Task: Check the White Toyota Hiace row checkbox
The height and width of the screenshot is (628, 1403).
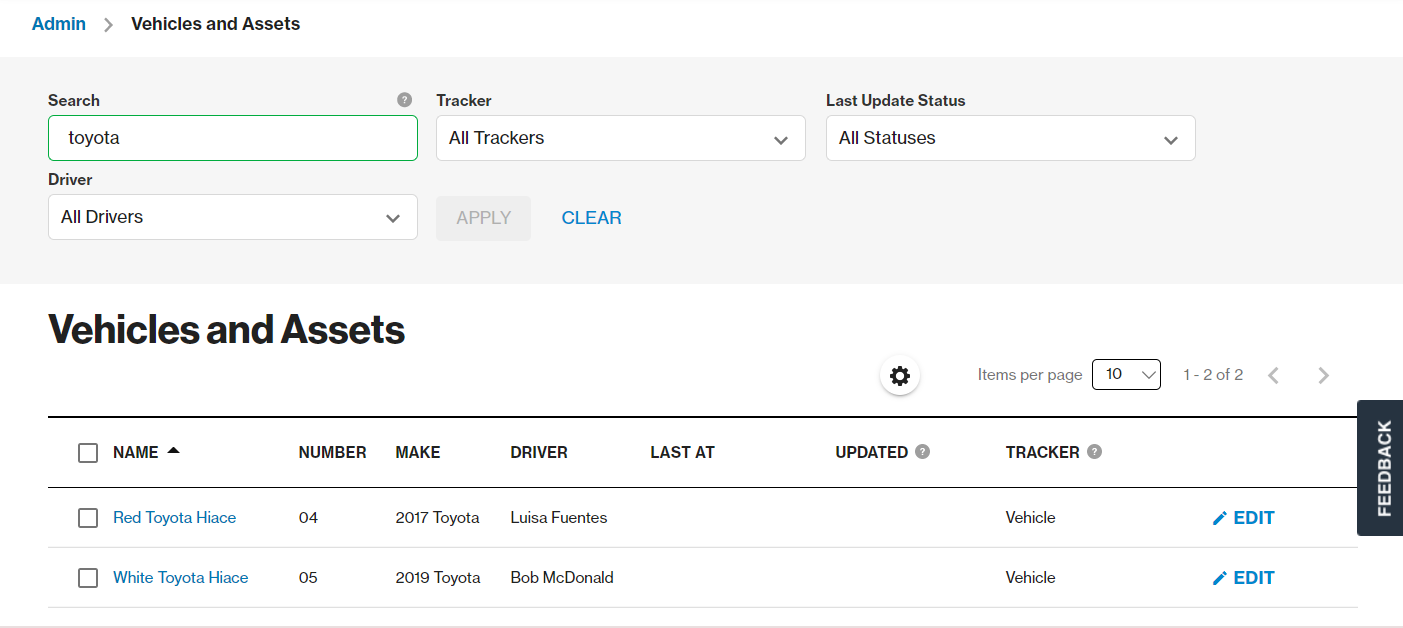Action: tap(88, 578)
